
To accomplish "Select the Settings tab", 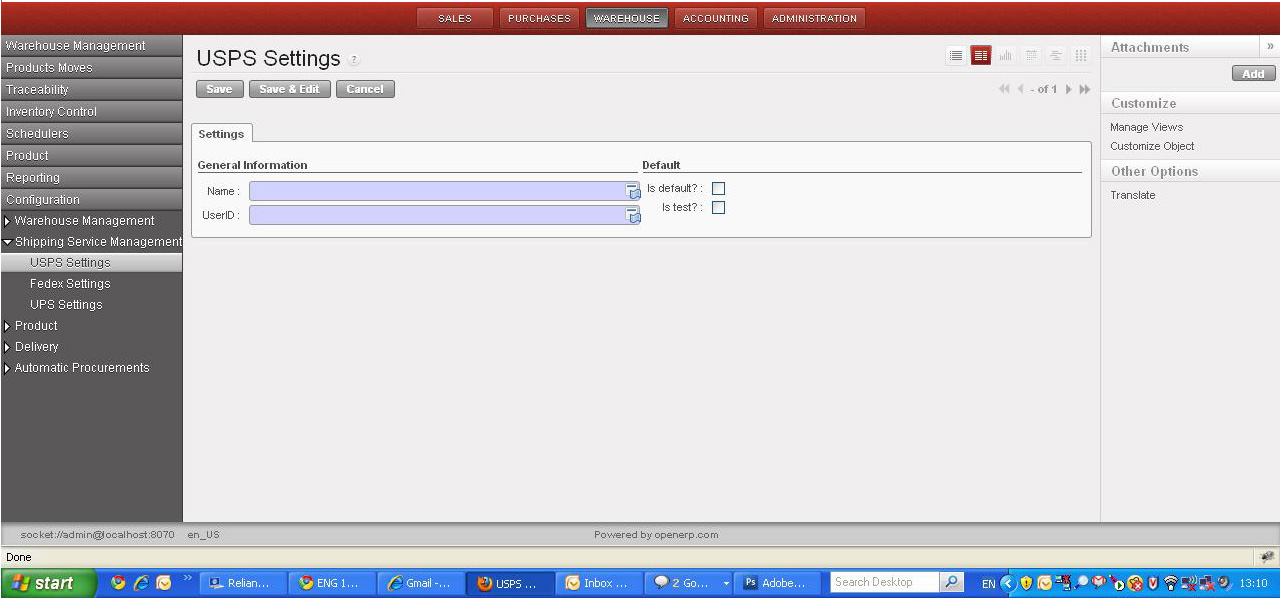I will pyautogui.click(x=221, y=134).
